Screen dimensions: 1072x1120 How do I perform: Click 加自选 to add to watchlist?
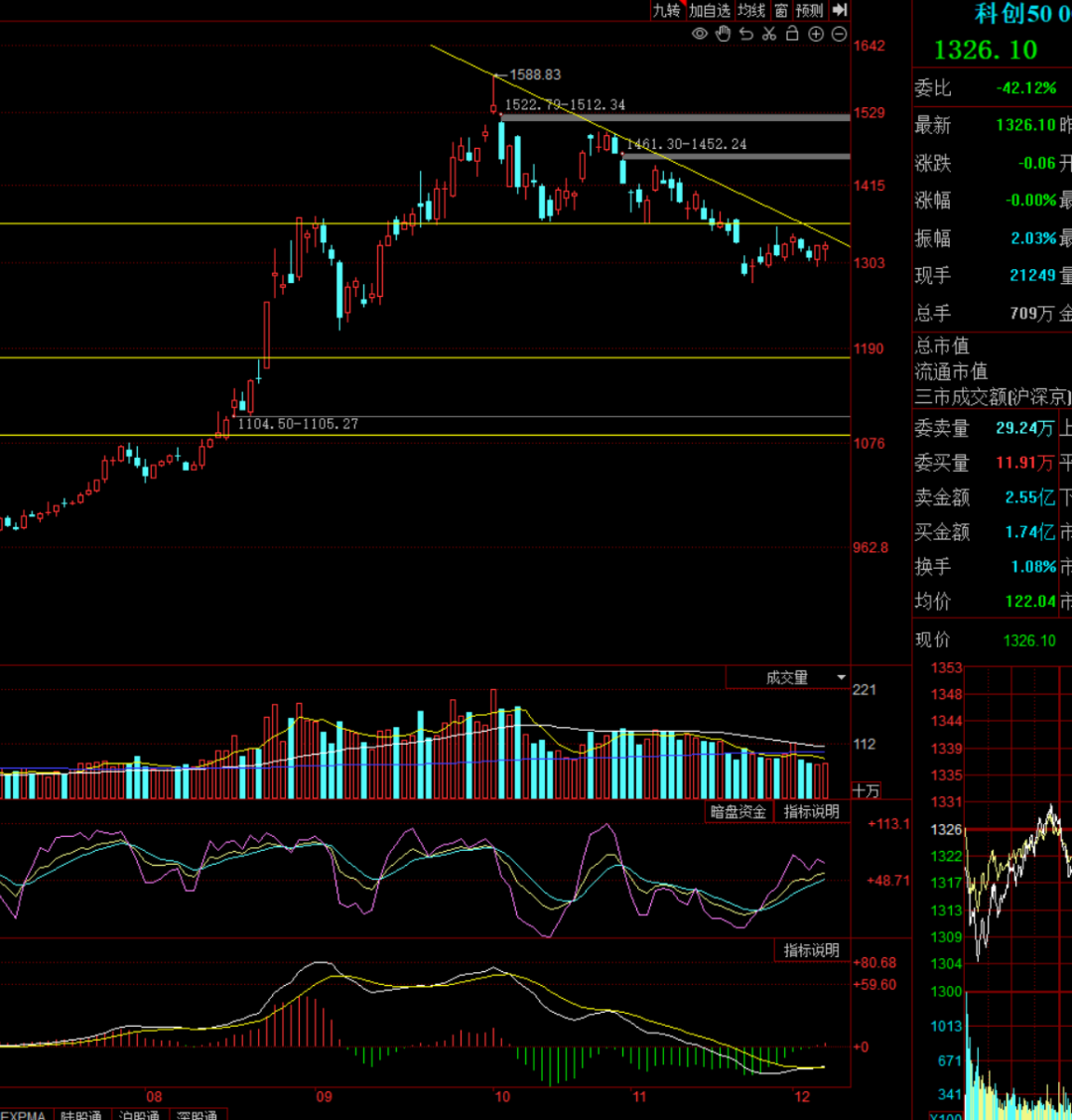click(710, 10)
